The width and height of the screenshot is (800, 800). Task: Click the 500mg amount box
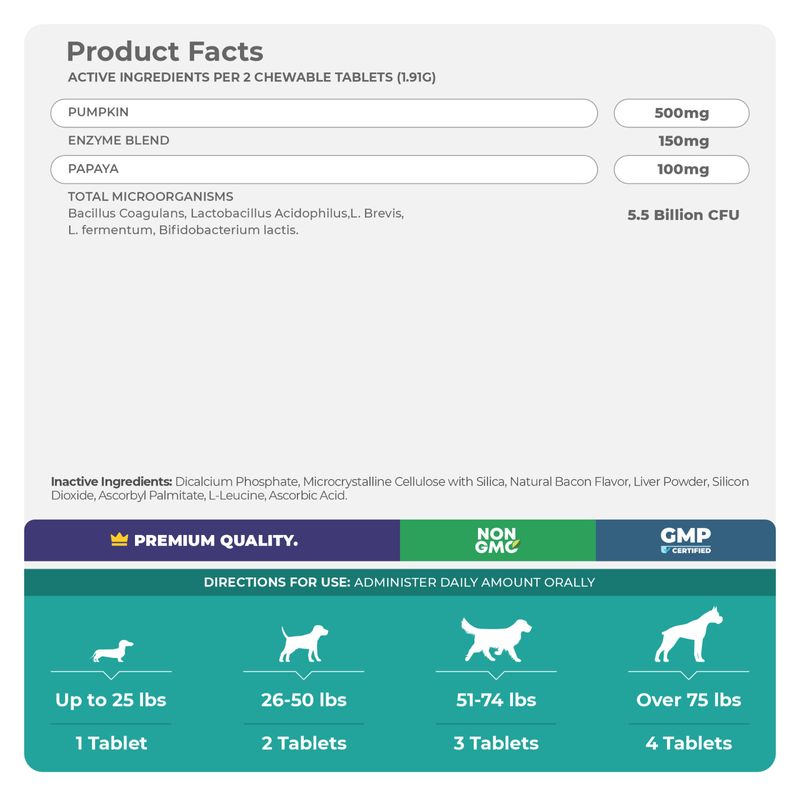(682, 113)
